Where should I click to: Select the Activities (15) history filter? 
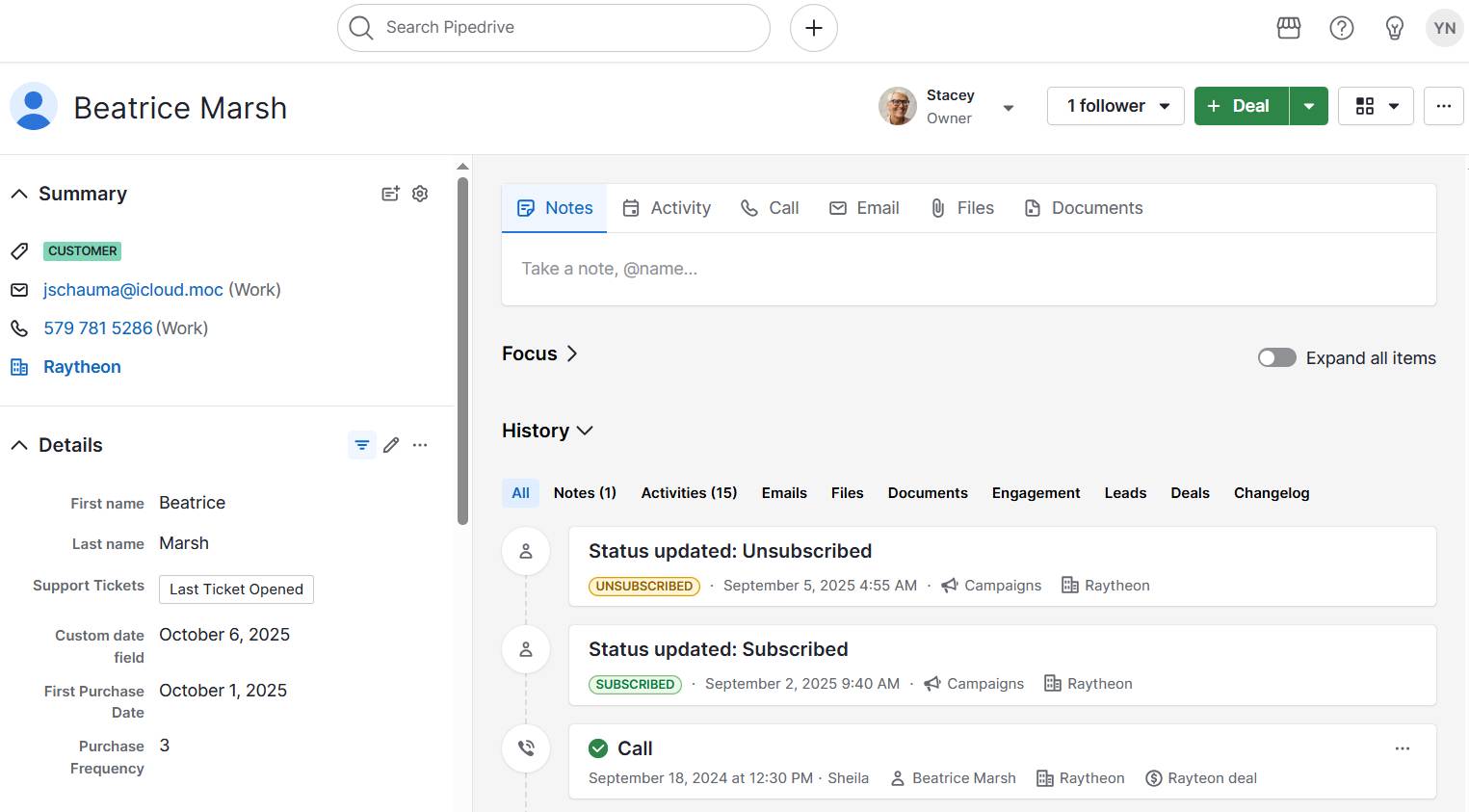pyautogui.click(x=688, y=492)
